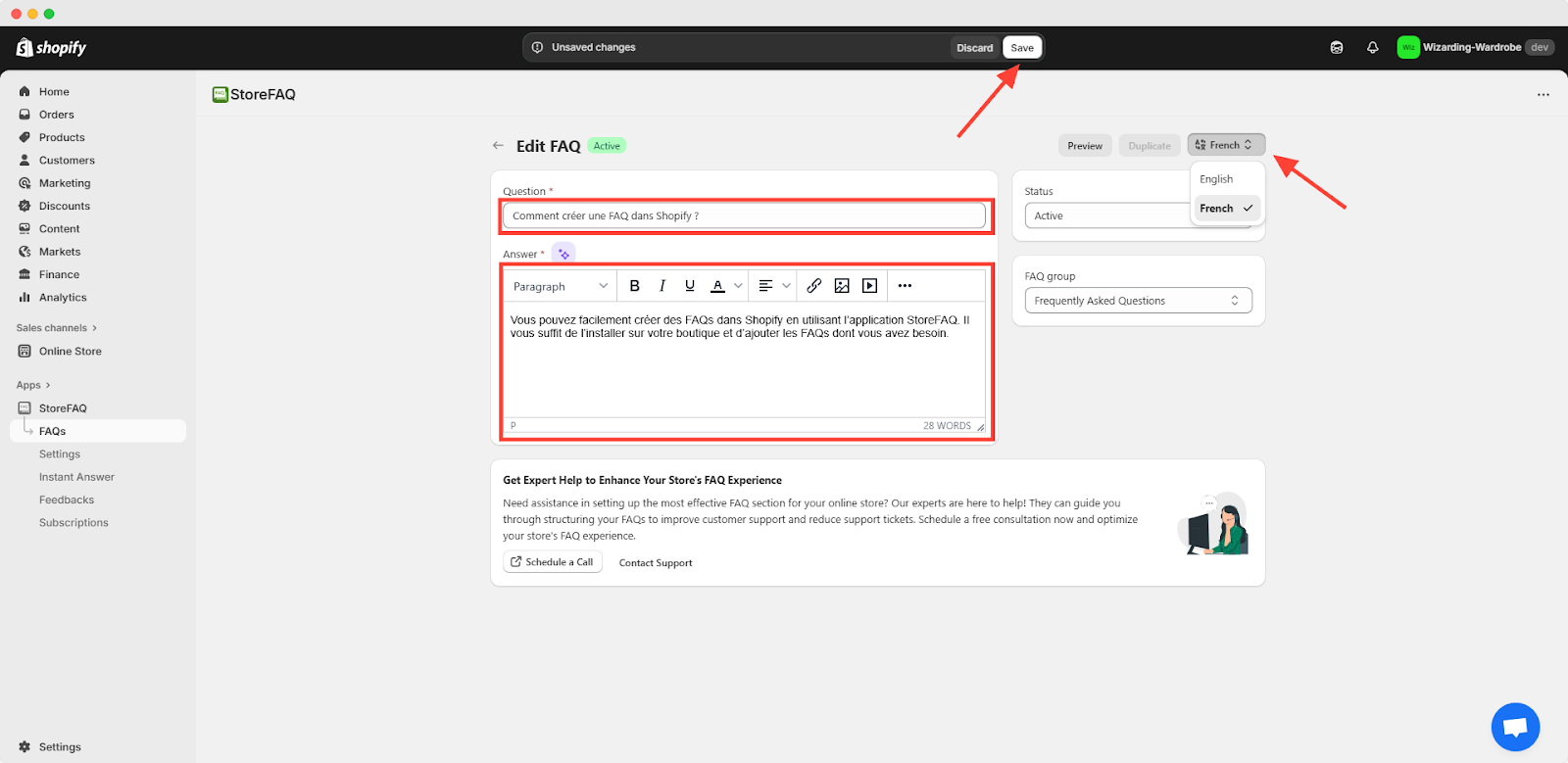The image size is (1568, 763).
Task: Click the text alignment icon
Action: pos(765,286)
